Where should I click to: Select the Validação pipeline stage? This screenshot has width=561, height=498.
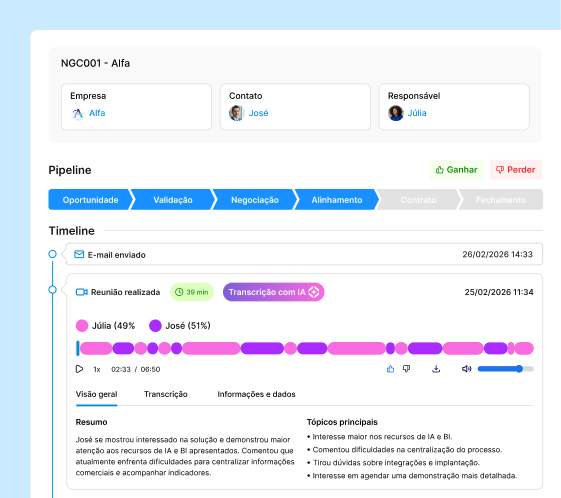coord(173,200)
